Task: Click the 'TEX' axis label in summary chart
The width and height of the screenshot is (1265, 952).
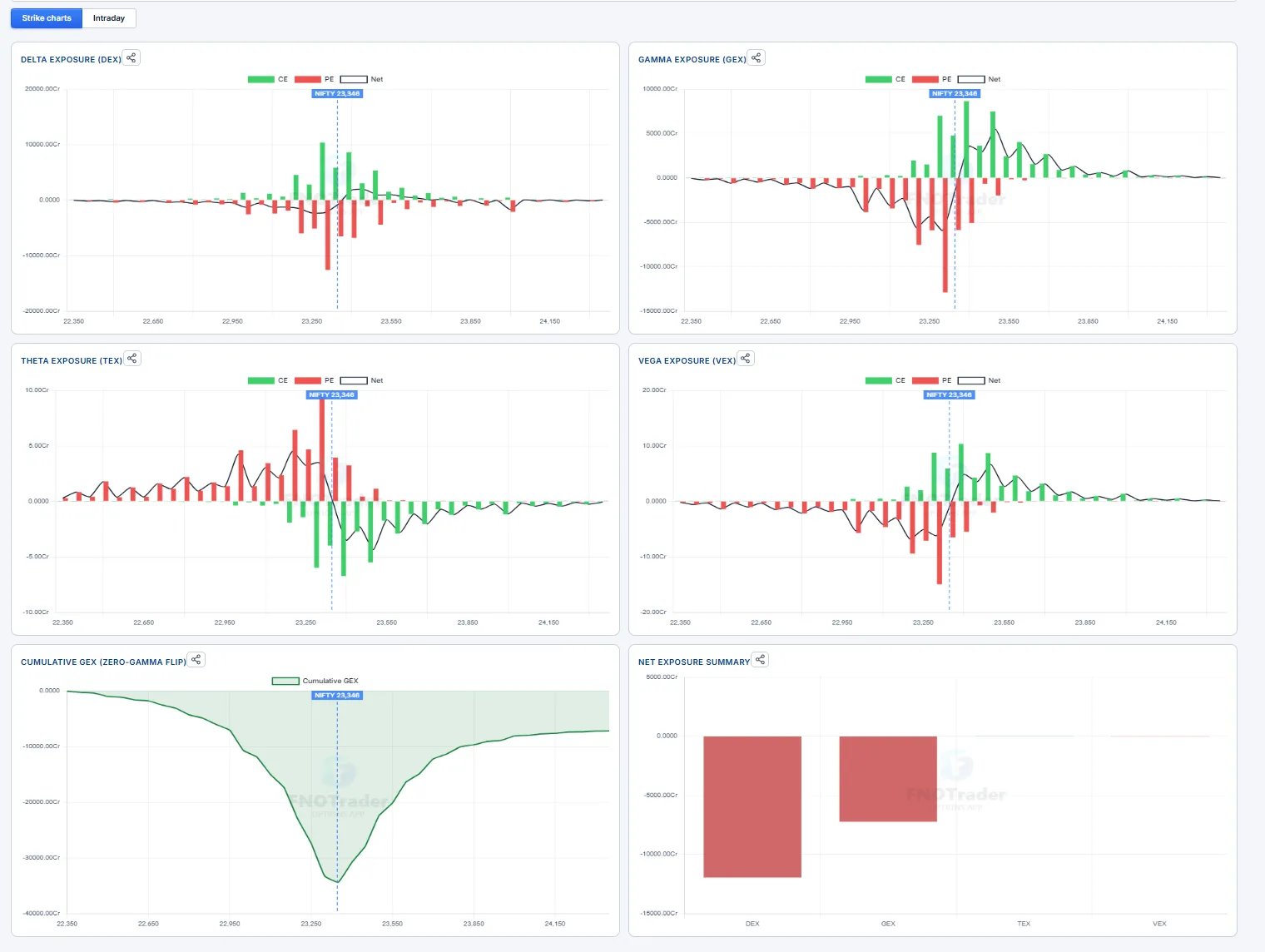Action: pos(1024,924)
